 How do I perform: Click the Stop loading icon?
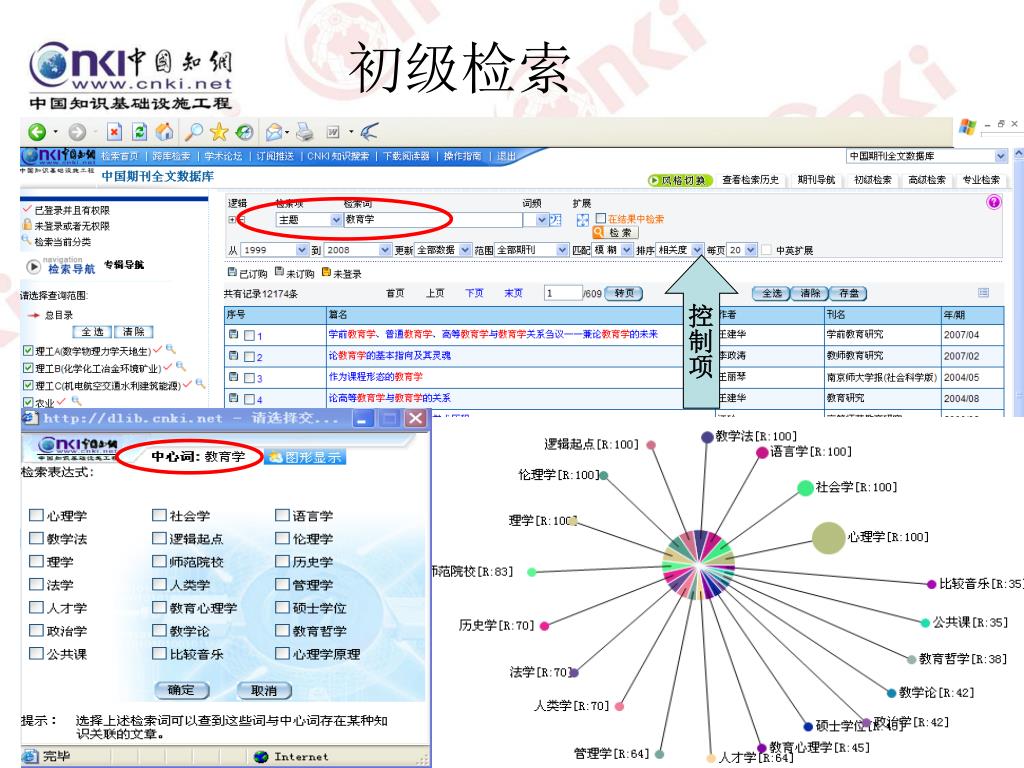(x=114, y=132)
